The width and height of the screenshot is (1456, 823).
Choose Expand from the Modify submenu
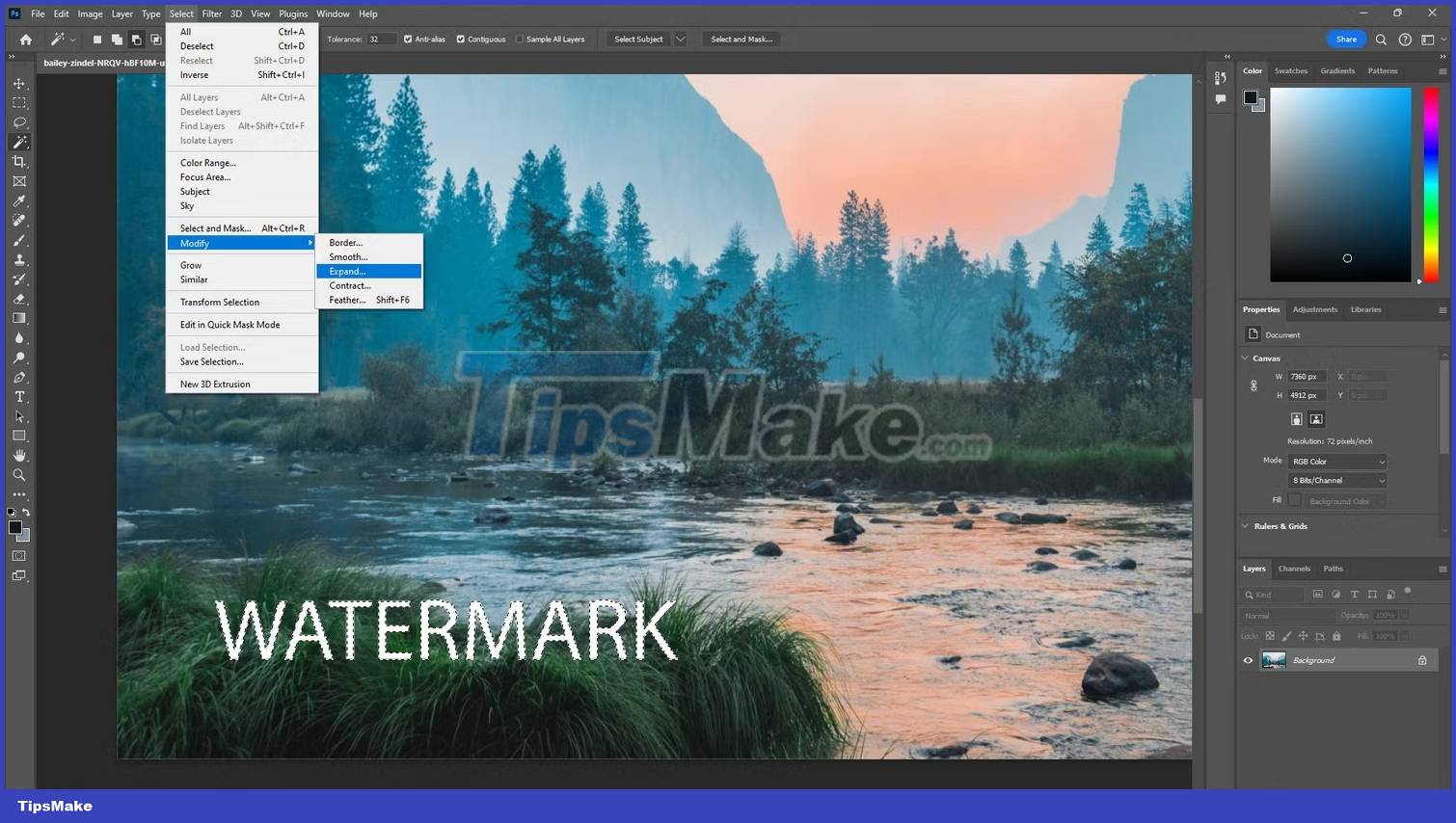[347, 271]
